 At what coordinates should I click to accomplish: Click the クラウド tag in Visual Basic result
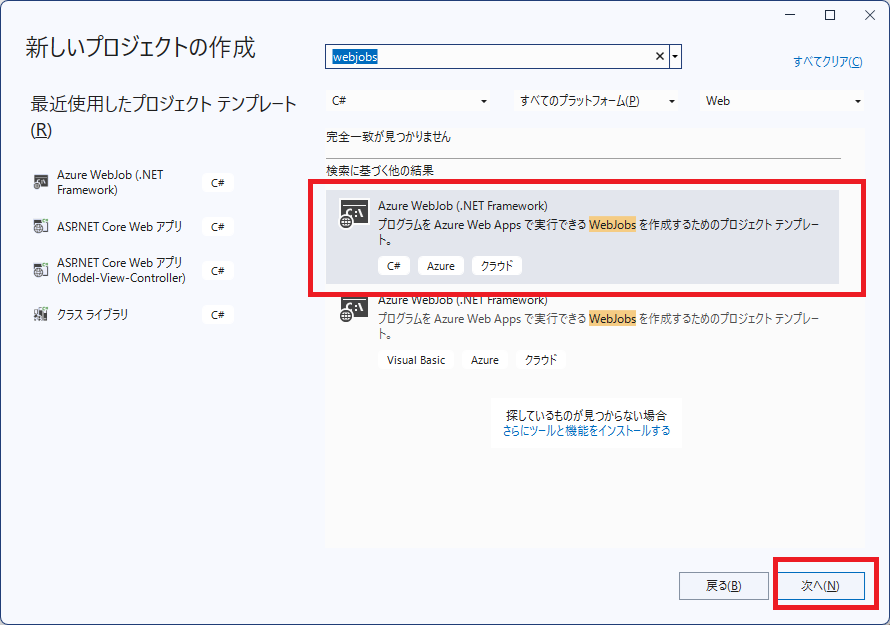540,360
